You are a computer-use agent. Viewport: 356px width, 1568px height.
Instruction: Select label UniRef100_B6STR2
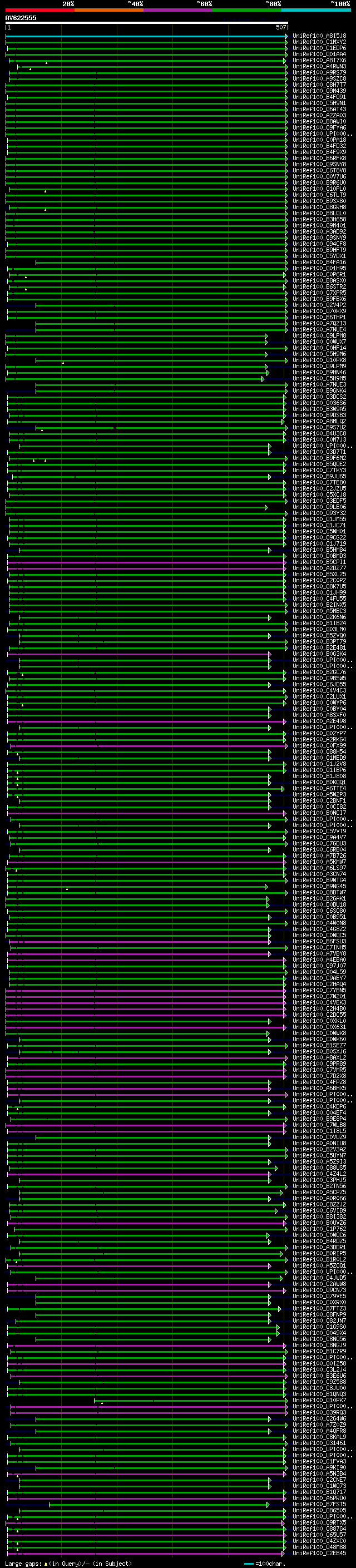(x=319, y=286)
